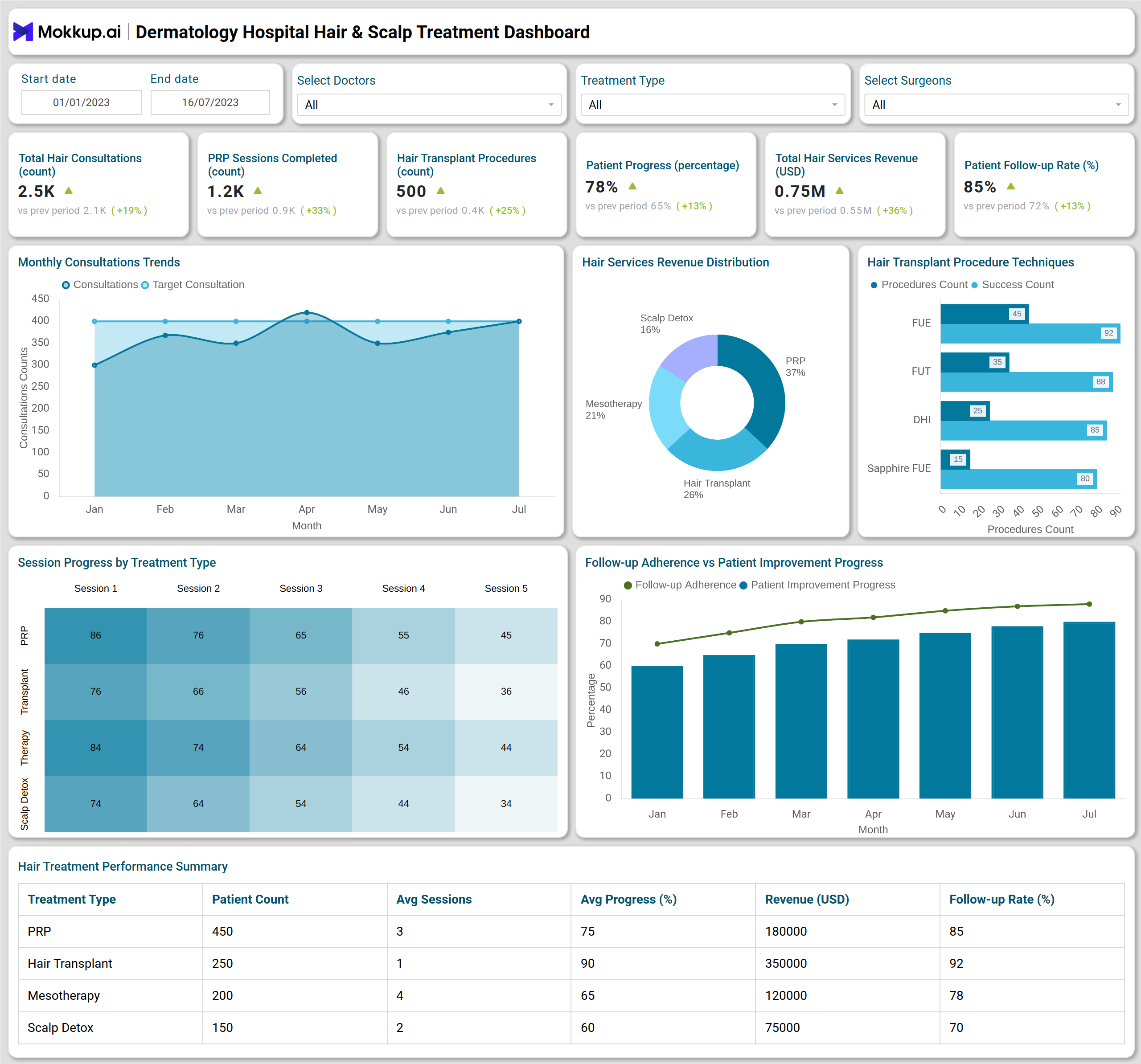Click the FUE Success Count bar labeled 92

1030,333
